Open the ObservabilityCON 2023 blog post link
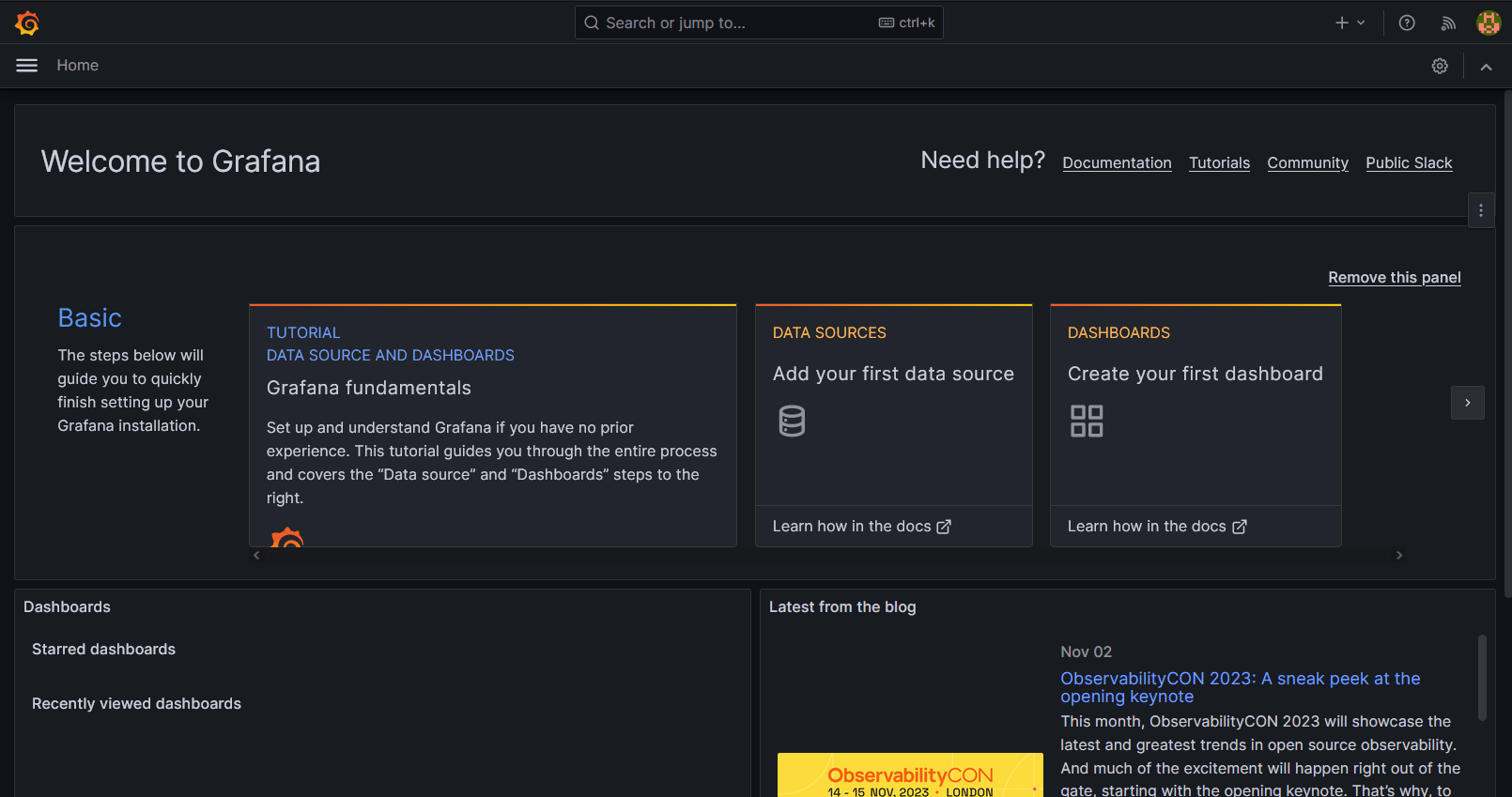The width and height of the screenshot is (1512, 797). click(1240, 687)
